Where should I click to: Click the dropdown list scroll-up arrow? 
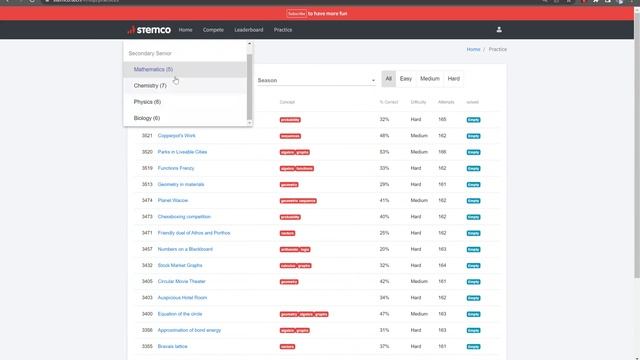(249, 43)
